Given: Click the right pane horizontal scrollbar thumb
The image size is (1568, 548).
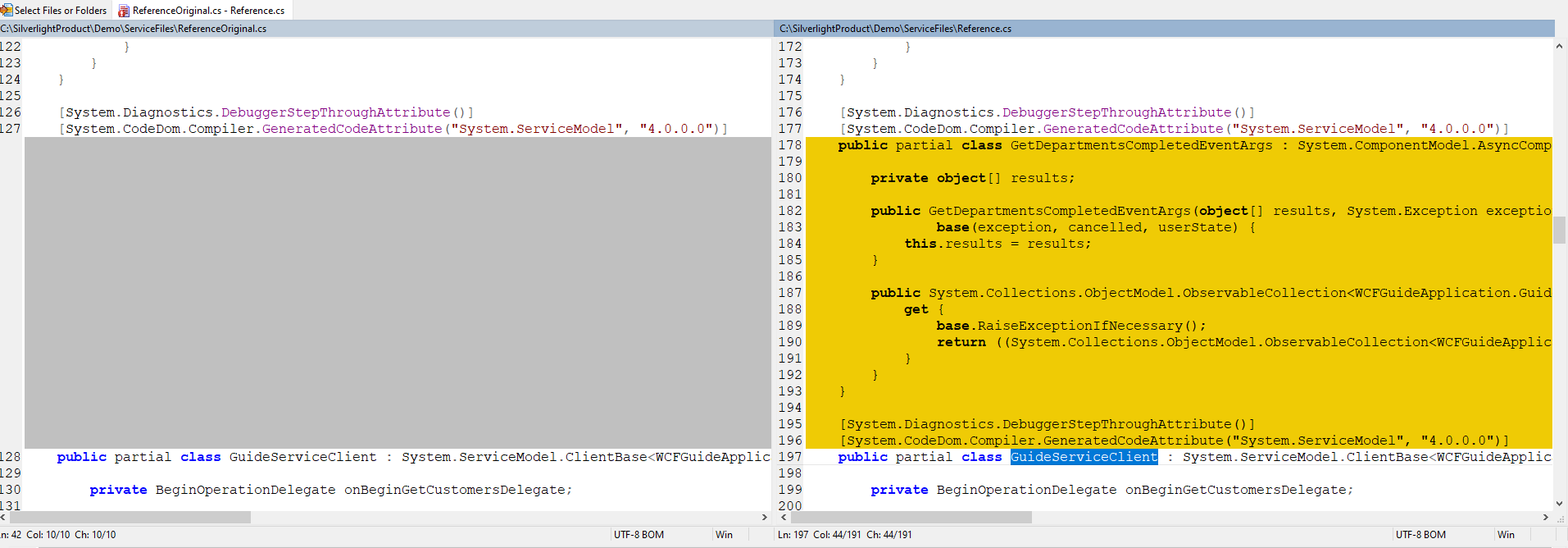Looking at the screenshot, I should coord(911,518).
